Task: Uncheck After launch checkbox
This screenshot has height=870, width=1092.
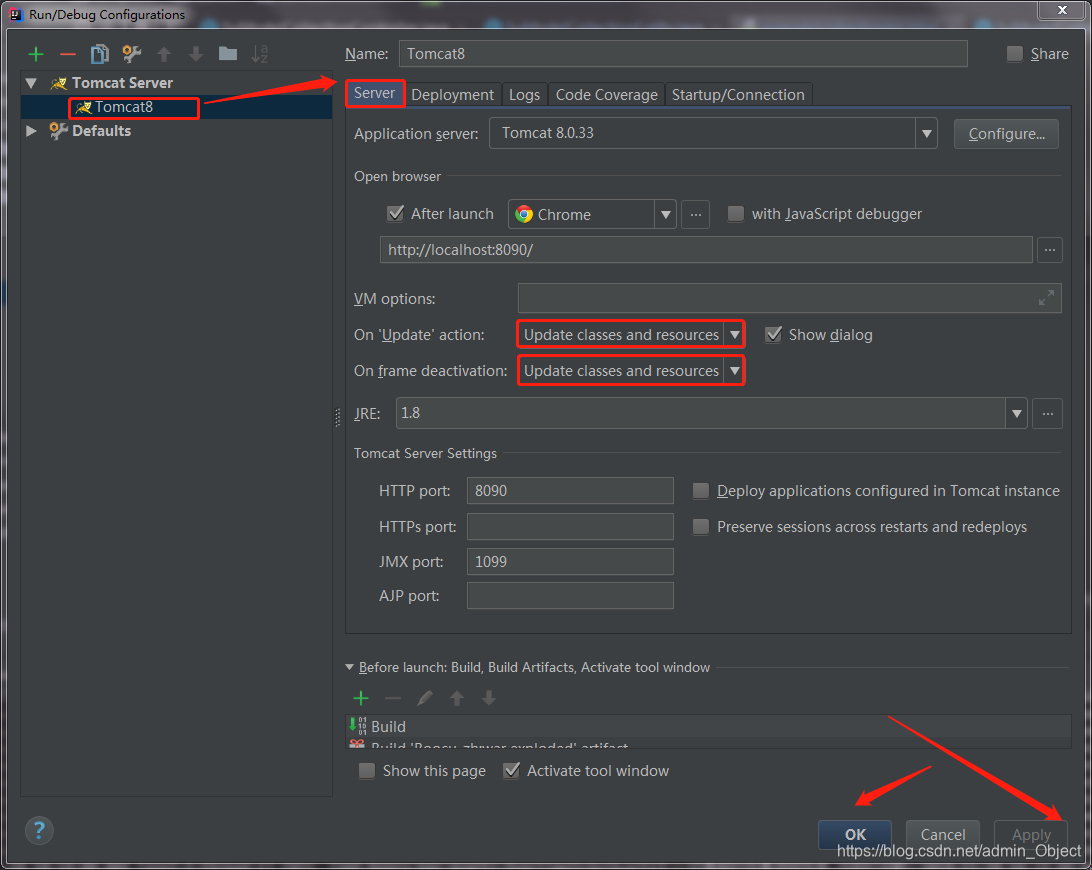Action: 396,214
